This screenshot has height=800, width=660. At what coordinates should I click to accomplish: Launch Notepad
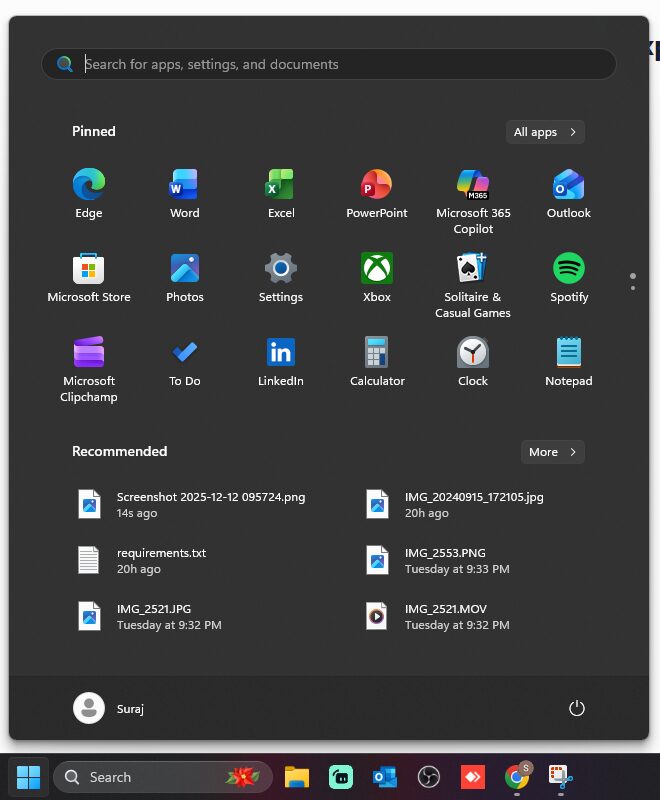569,361
